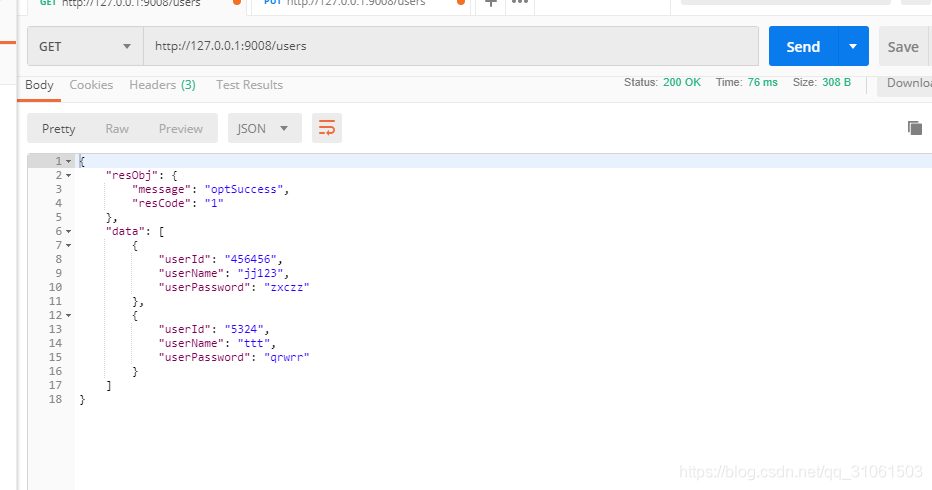Click the request URL input field
The image size is (932, 490).
pyautogui.click(x=451, y=46)
